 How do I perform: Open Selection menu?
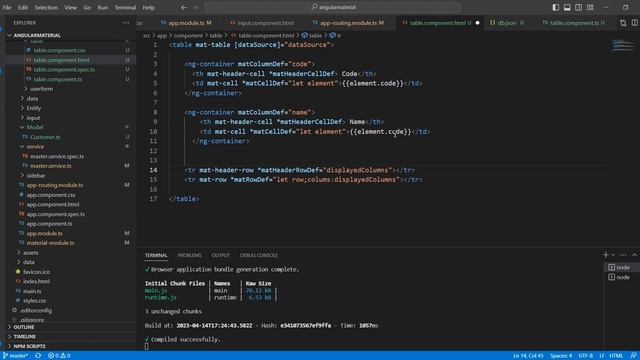click(x=46, y=7)
